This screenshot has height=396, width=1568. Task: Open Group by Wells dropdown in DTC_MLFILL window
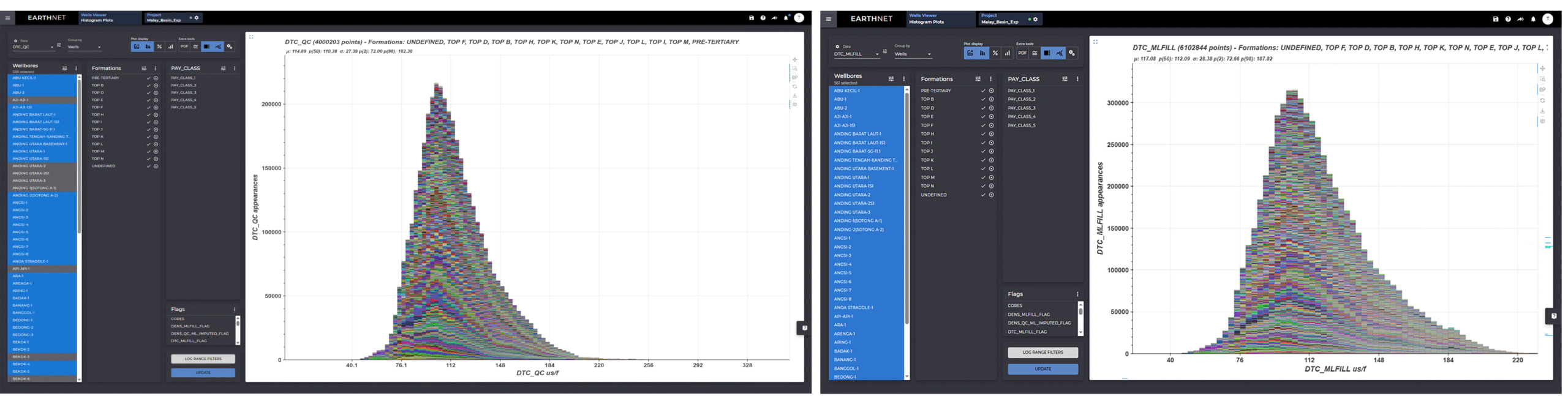[913, 54]
